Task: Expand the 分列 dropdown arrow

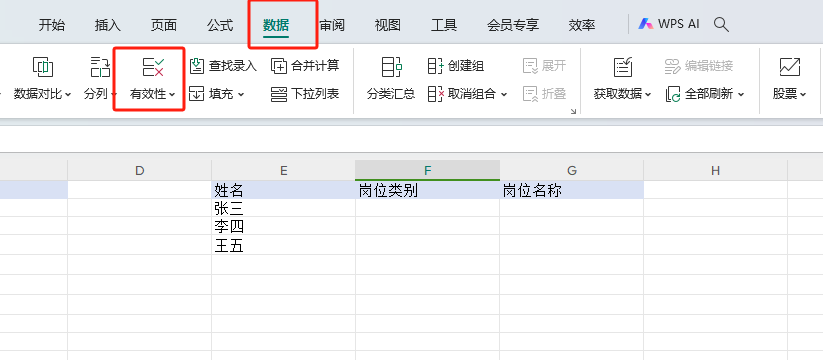Action: tap(114, 95)
